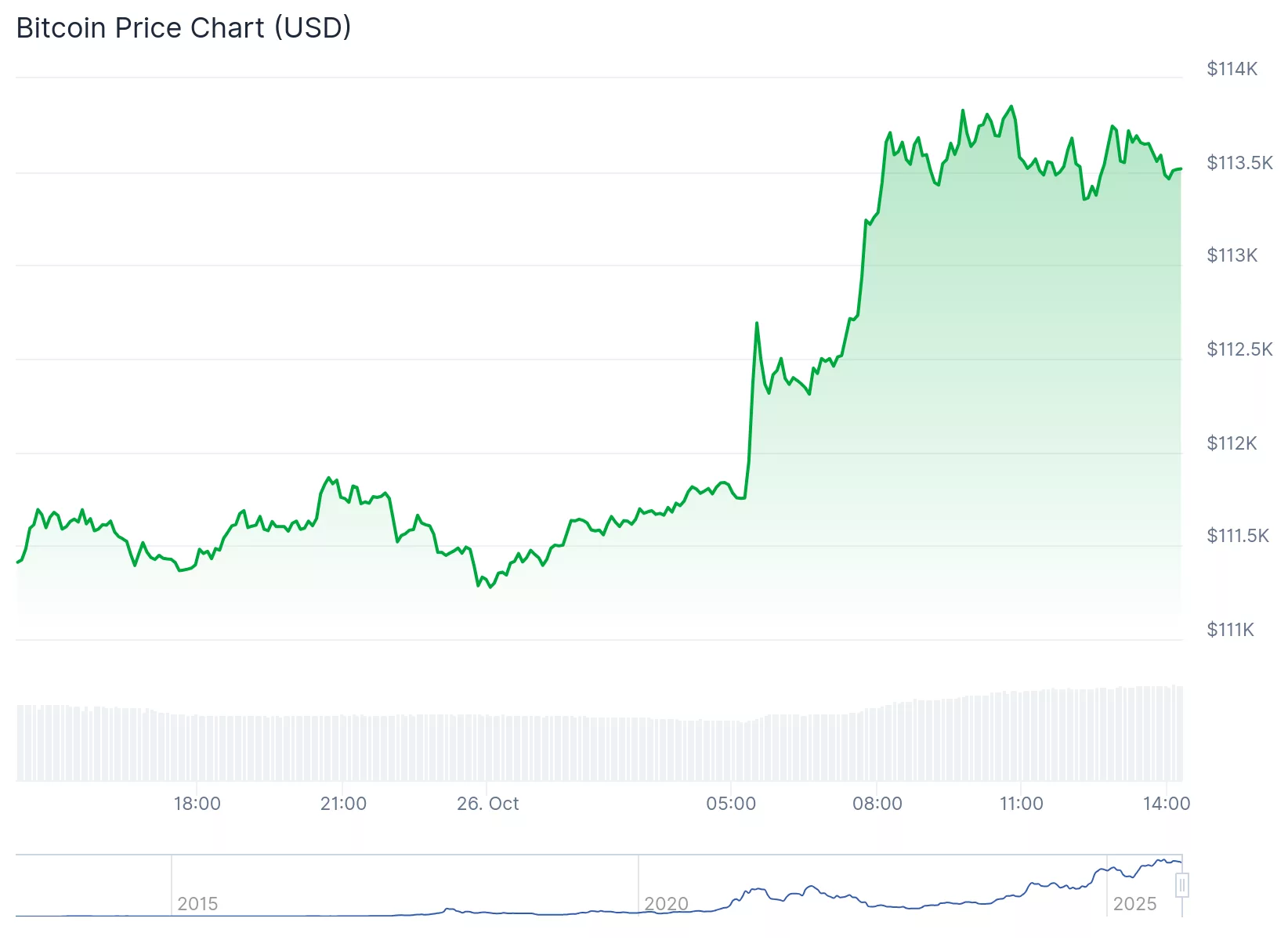The image size is (1288, 940).
Task: Click the 26. Oct date label
Action: (x=487, y=804)
